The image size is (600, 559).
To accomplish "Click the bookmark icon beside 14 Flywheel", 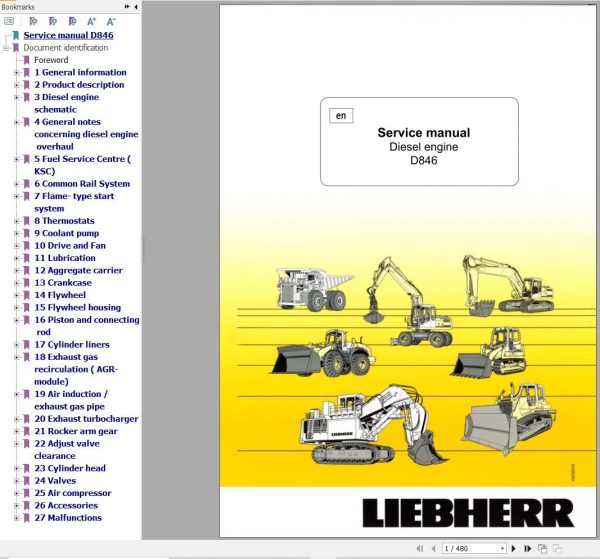I will pos(26,295).
